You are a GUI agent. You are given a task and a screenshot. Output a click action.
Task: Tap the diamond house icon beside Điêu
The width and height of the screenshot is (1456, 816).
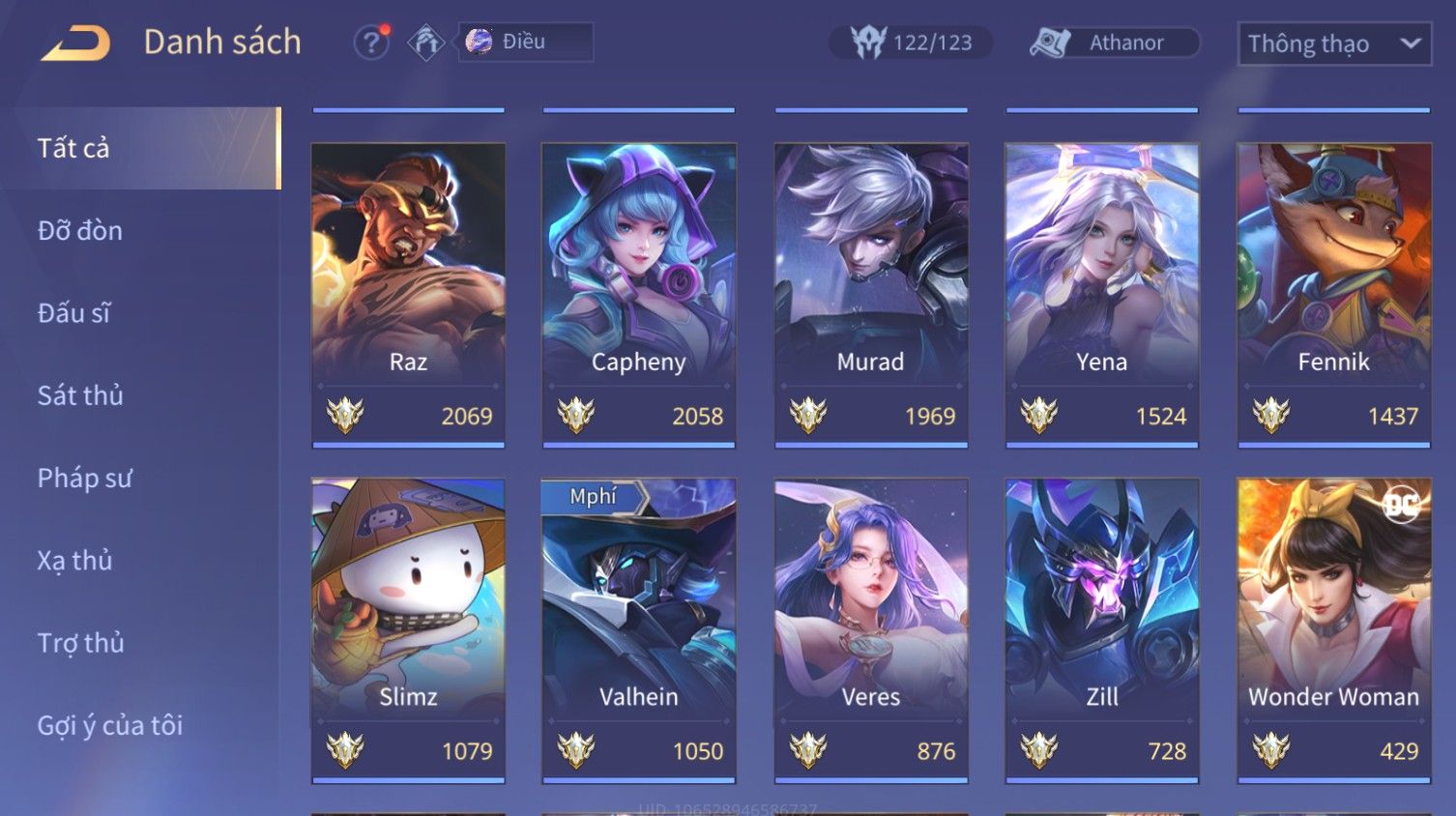pos(425,43)
